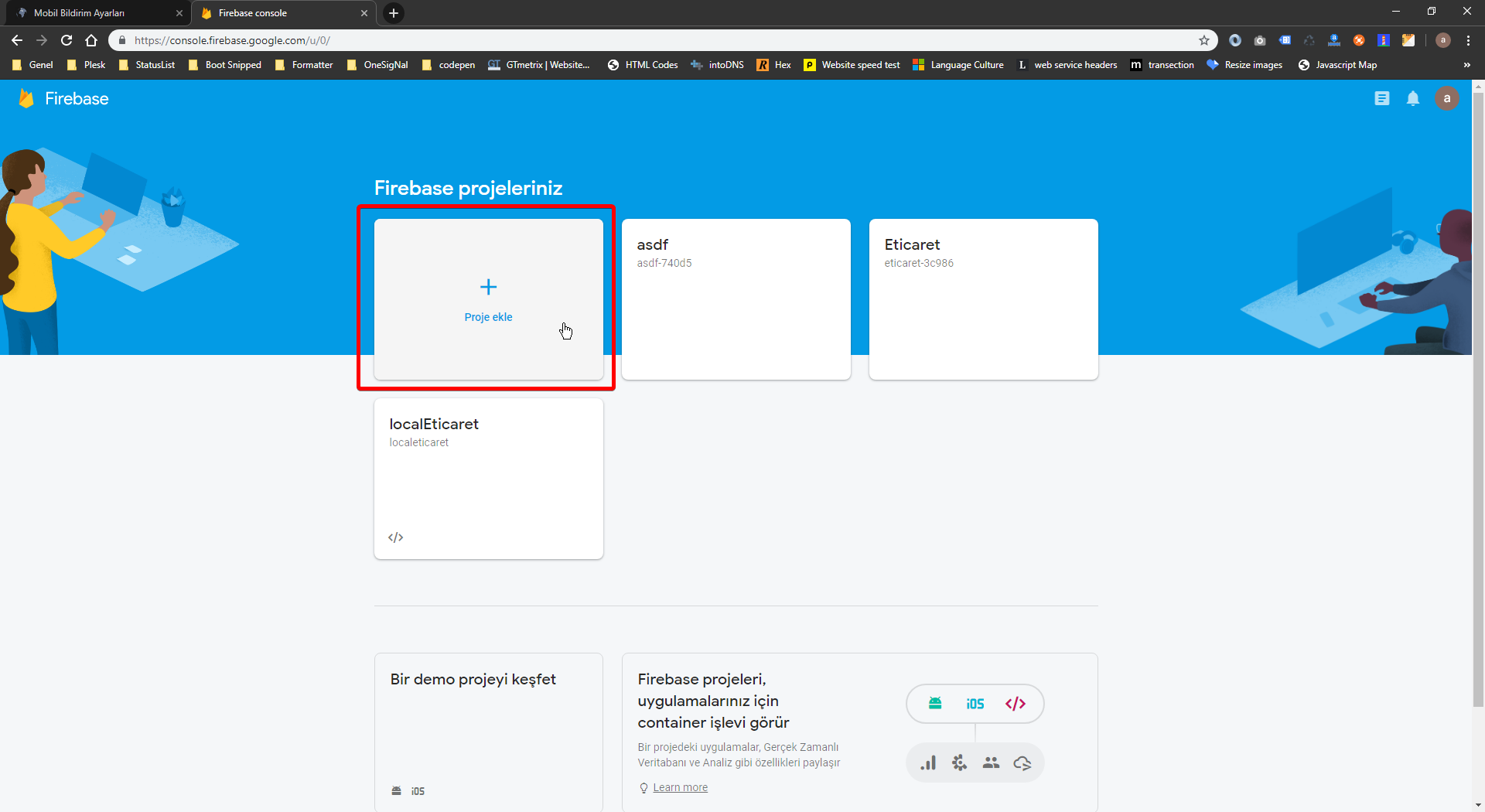Click the Lighthouse extension icon
This screenshot has width=1485, height=812.
(1384, 40)
